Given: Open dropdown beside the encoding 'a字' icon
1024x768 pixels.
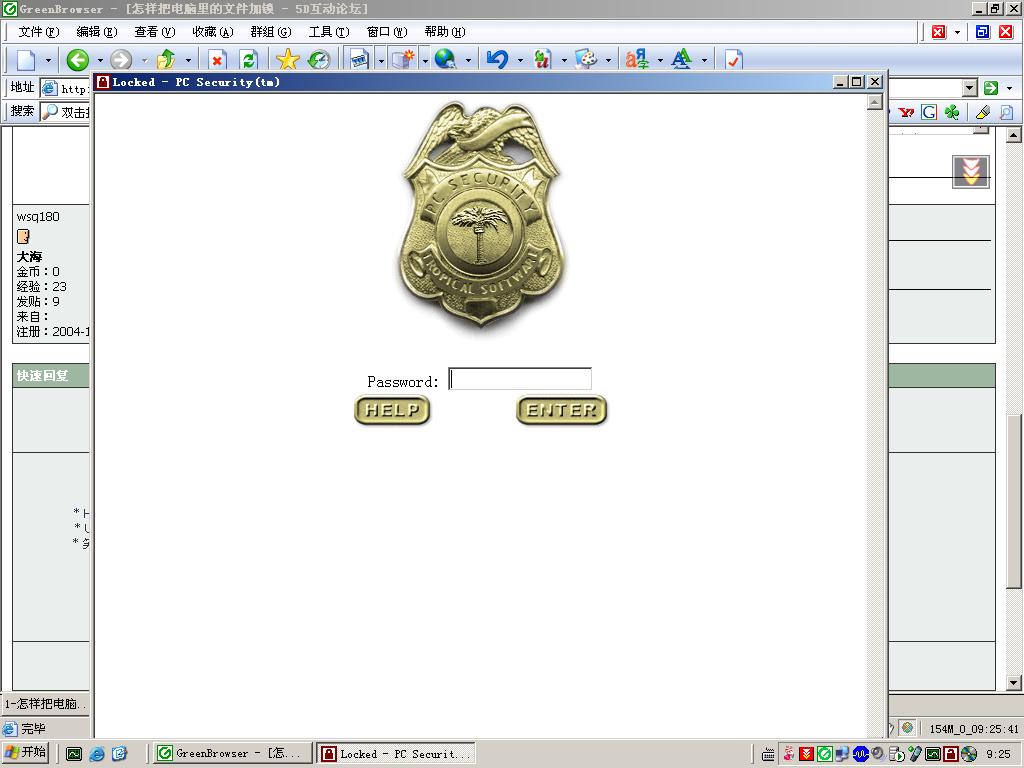Looking at the screenshot, I should pyautogui.click(x=660, y=61).
